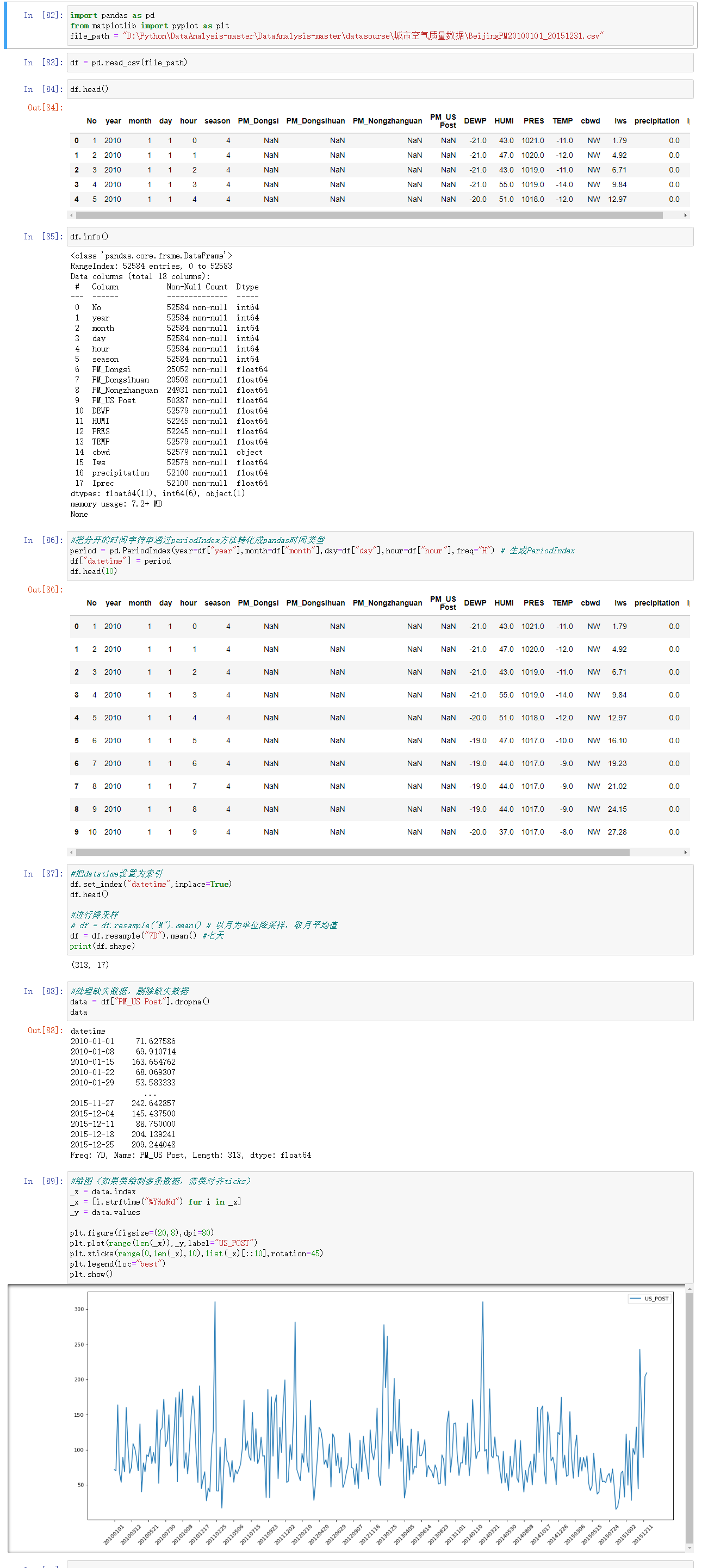The image size is (702, 1568).
Task: Click the In [82] prompt label
Action: (x=43, y=15)
